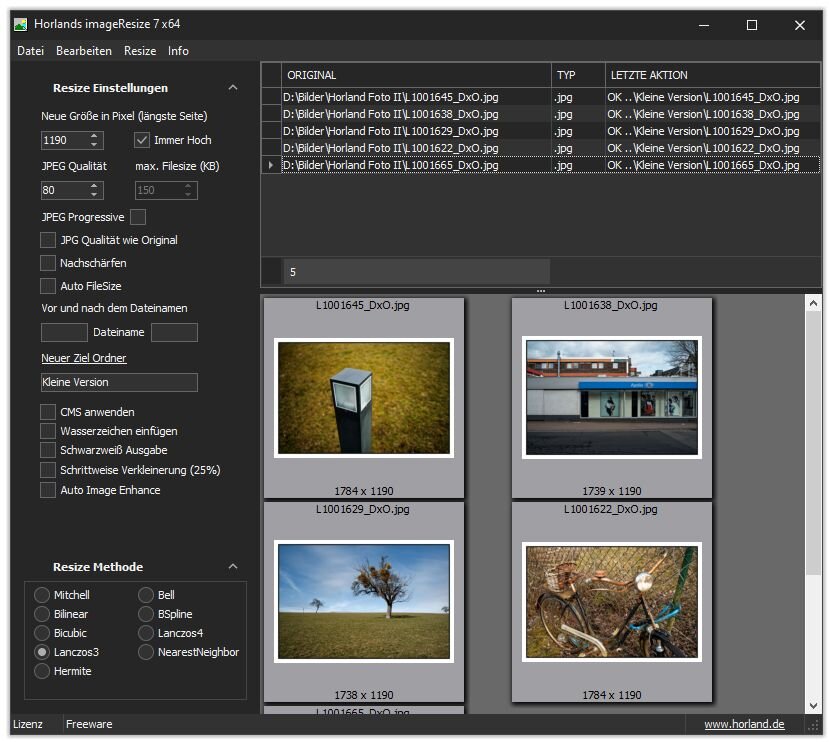Select the row for L1001645_DxO.jpg
This screenshot has width=829, height=742.
(x=540, y=97)
